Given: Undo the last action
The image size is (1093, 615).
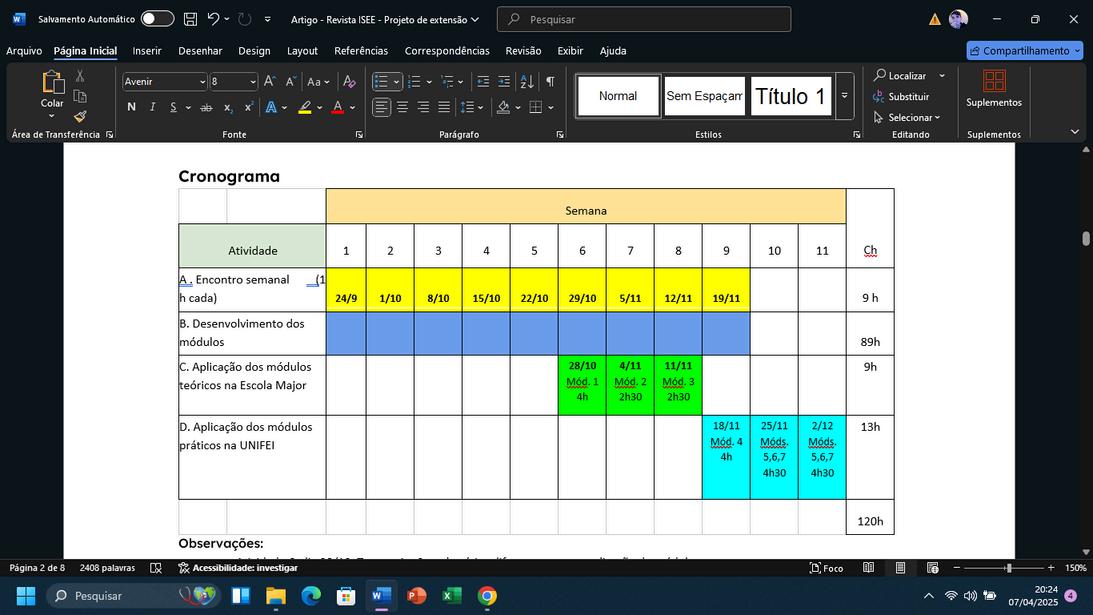Looking at the screenshot, I should pos(213,20).
